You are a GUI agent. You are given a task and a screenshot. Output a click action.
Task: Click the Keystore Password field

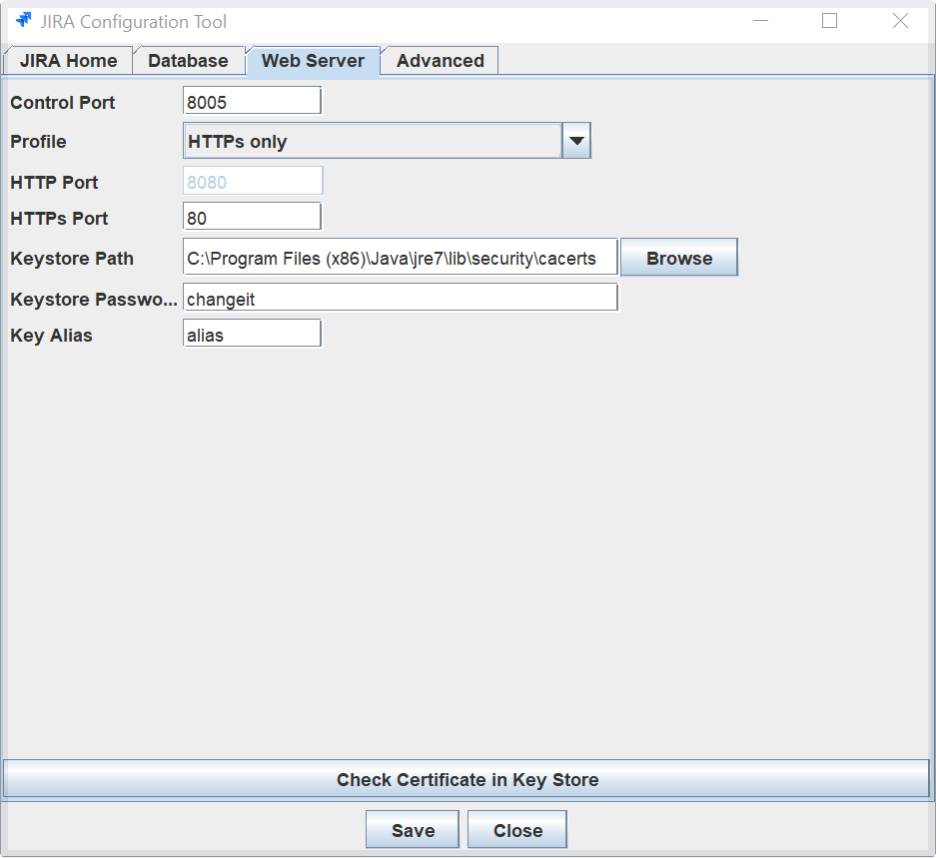point(400,298)
